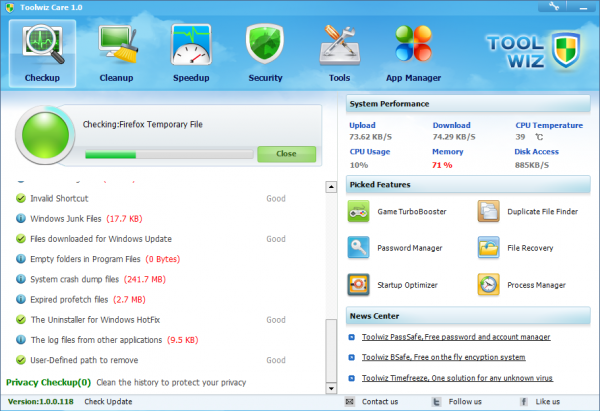Click green check icon next to Invalid Shortcut
This screenshot has height=411, width=600.
[x=21, y=198]
